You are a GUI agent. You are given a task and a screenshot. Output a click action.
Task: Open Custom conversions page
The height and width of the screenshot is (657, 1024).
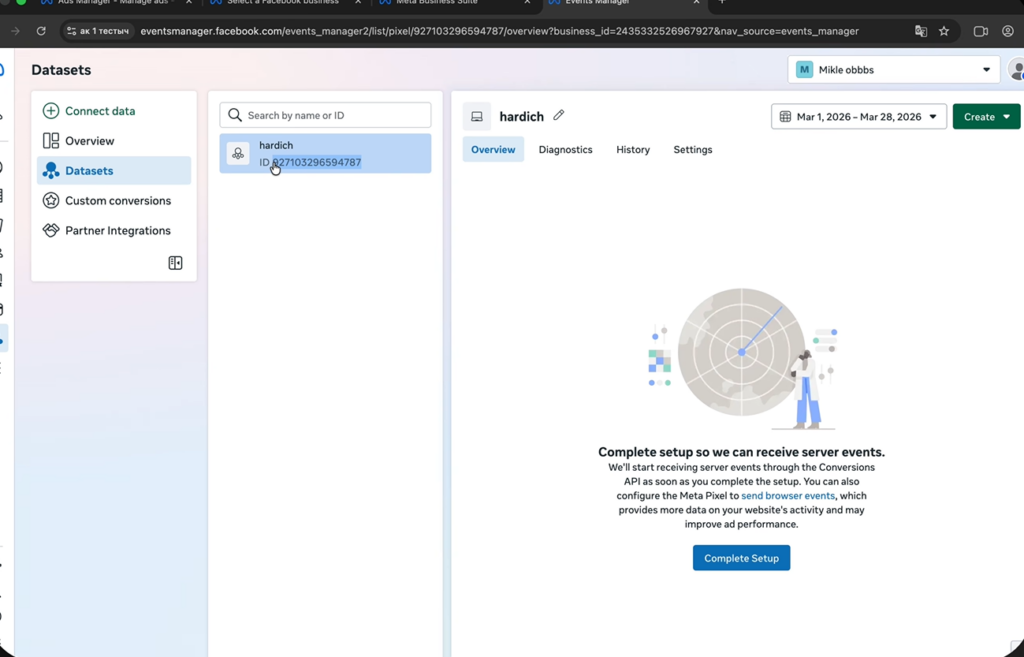tap(114, 200)
